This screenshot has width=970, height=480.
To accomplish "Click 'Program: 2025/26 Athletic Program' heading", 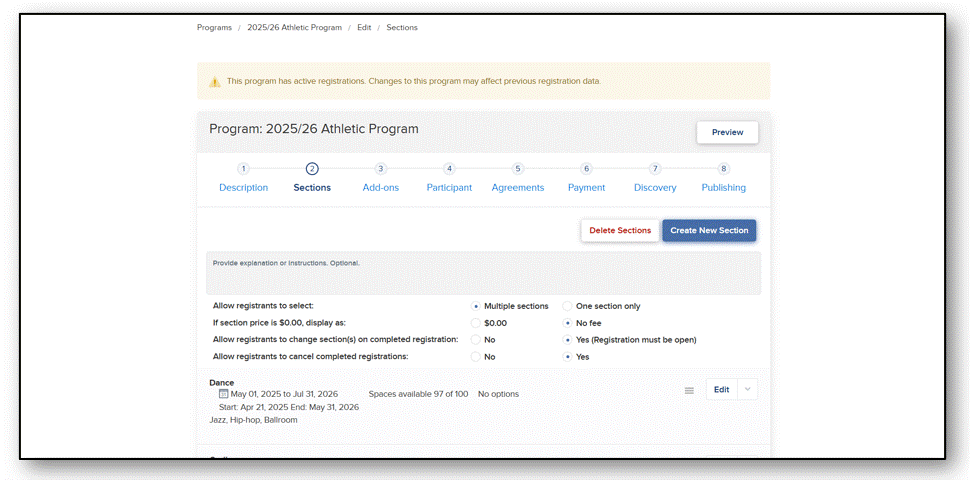I will pos(314,129).
